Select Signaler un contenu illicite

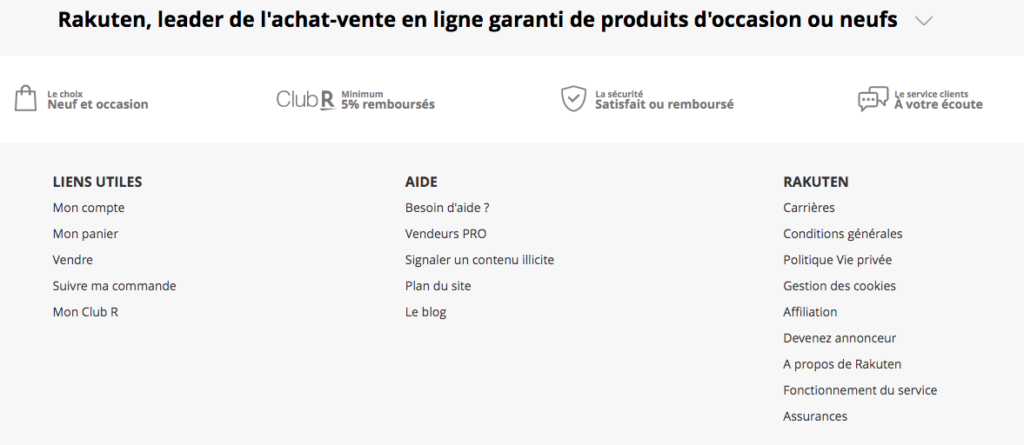click(x=479, y=260)
